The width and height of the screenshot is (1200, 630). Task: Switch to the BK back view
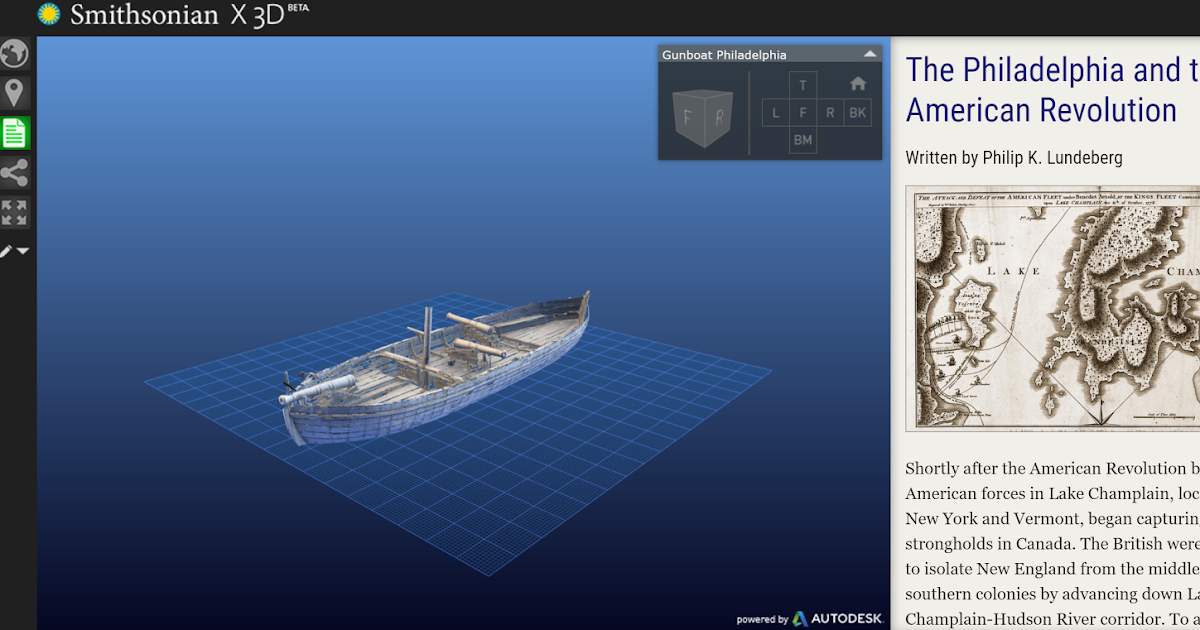tap(857, 113)
